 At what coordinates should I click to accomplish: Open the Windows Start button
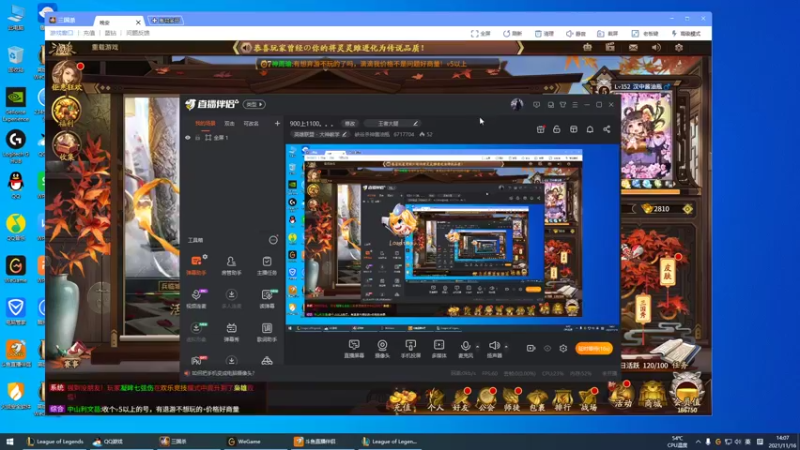(9, 441)
